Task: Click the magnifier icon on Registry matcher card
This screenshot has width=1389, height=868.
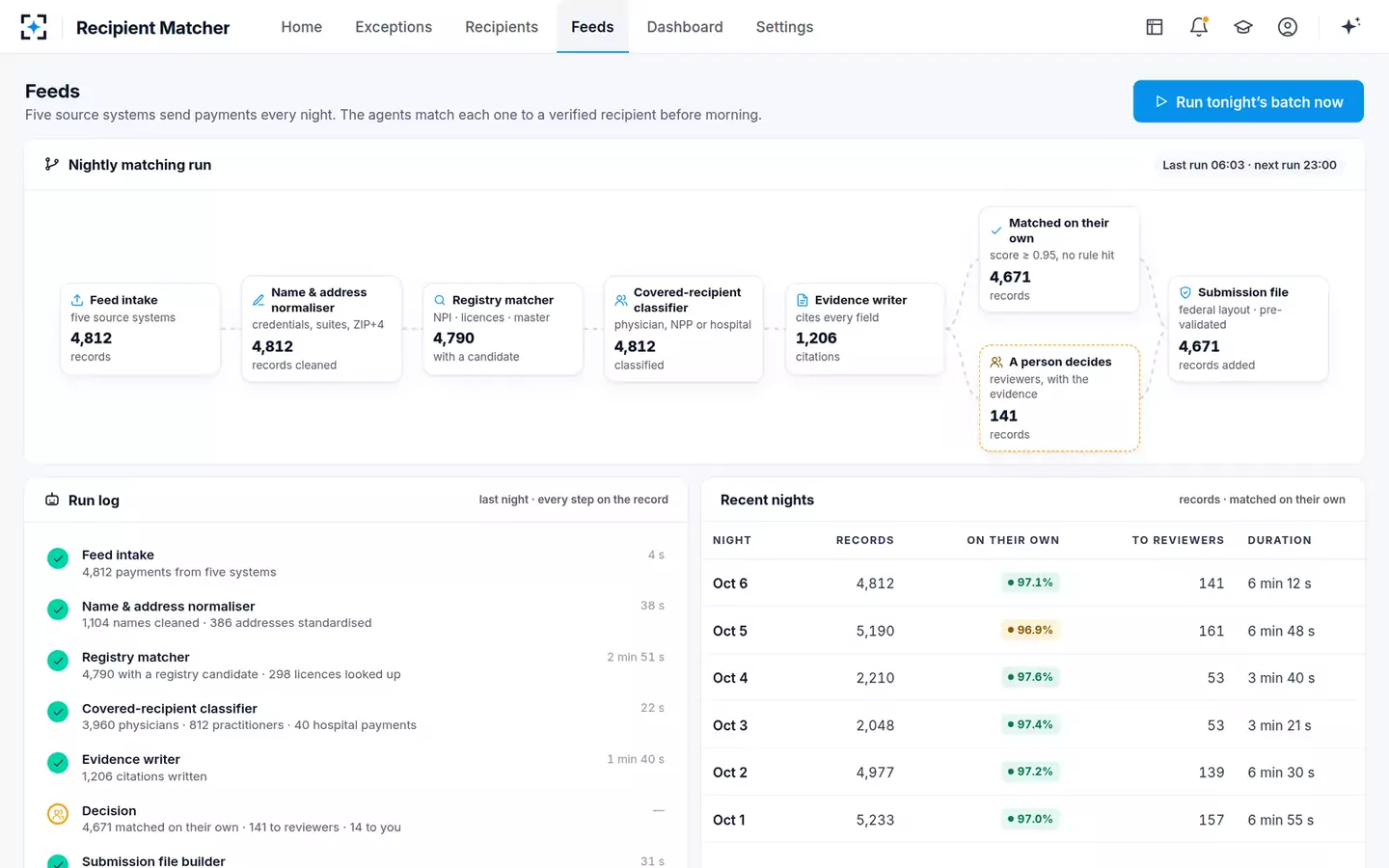Action: click(440, 300)
